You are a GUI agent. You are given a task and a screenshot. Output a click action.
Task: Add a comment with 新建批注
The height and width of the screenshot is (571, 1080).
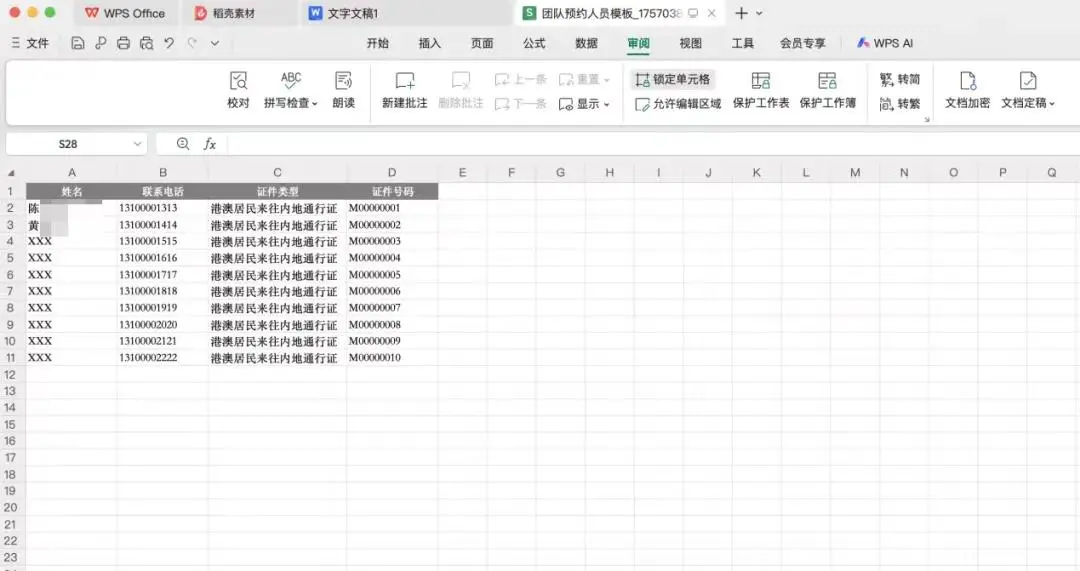coord(405,90)
